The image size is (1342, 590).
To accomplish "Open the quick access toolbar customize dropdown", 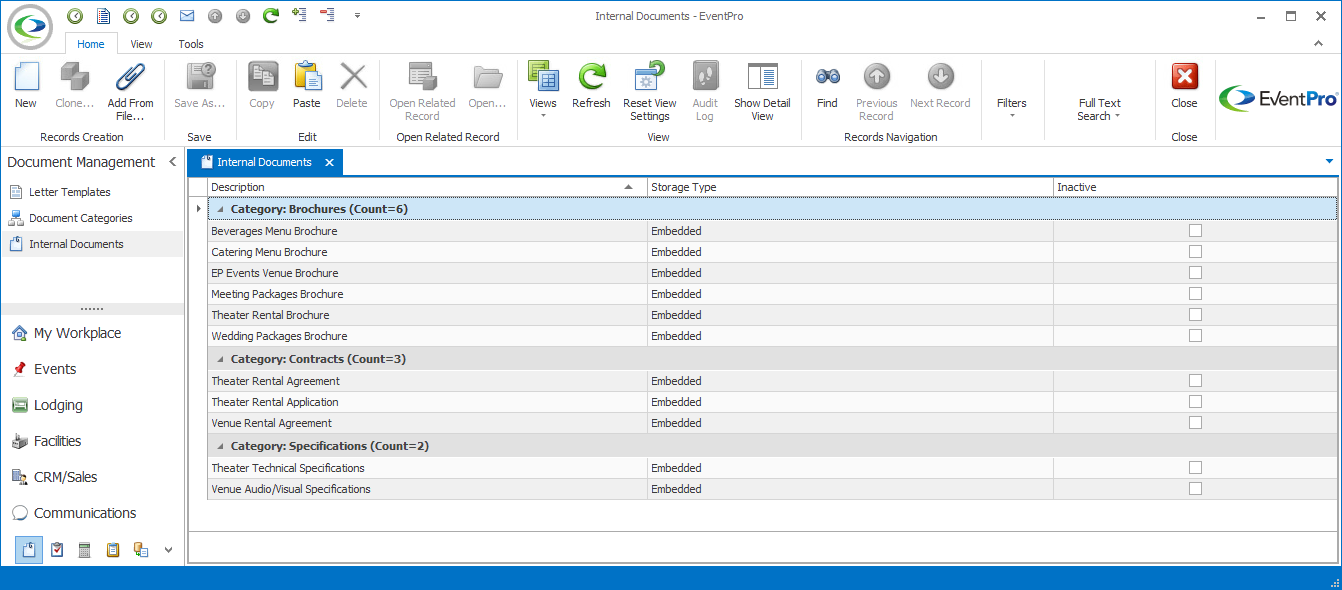I will tap(357, 16).
